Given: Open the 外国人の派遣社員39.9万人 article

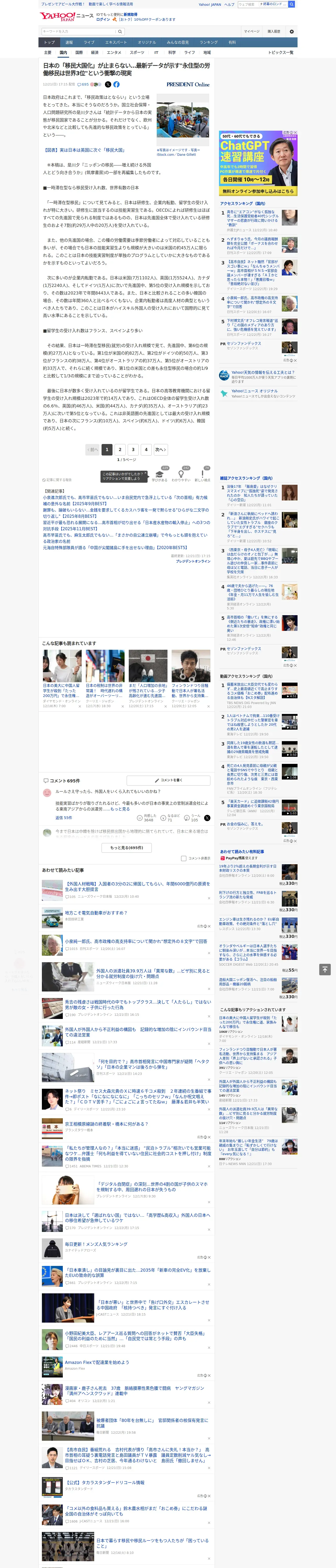Looking at the screenshot, I should (x=153, y=975).
